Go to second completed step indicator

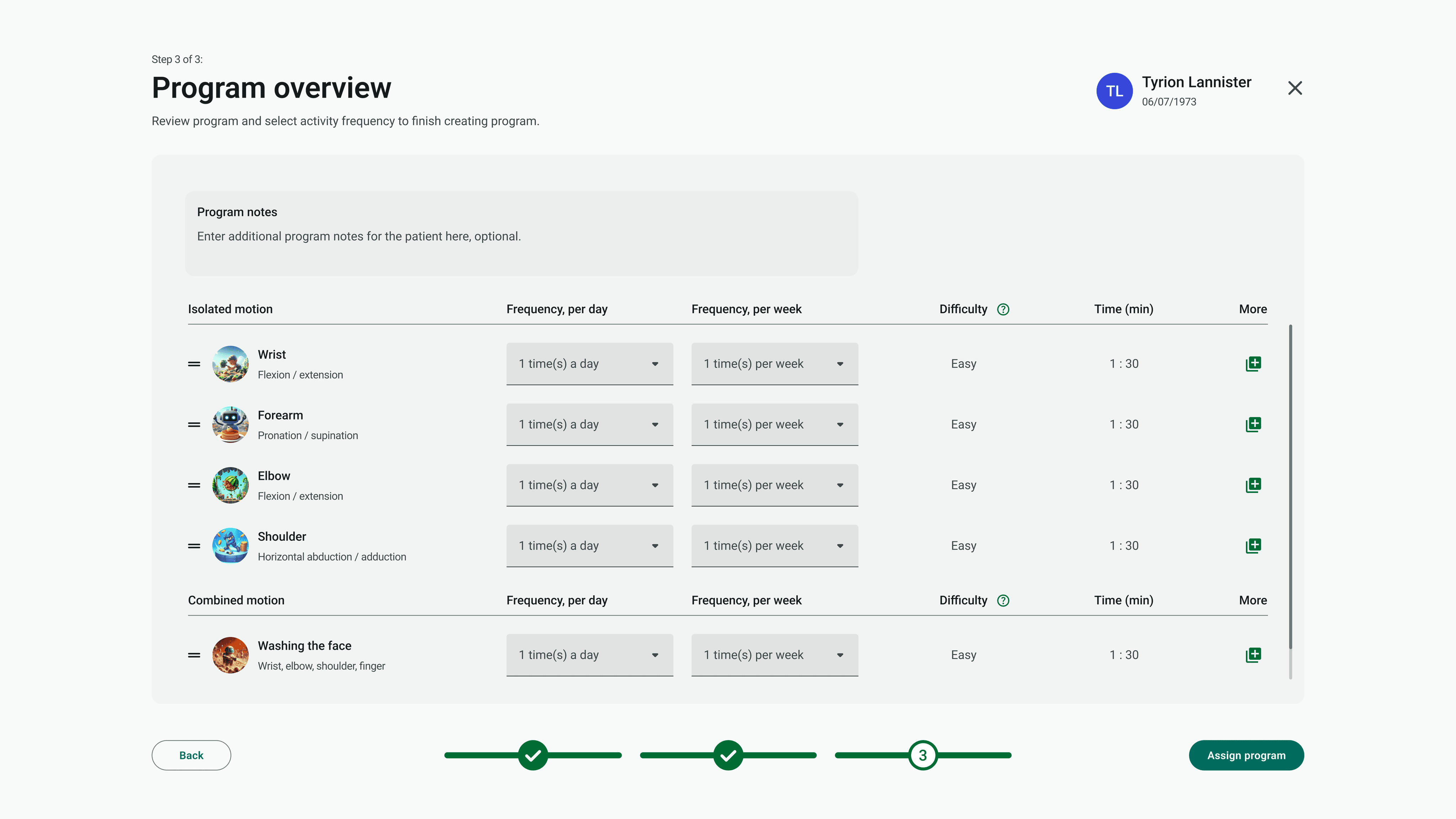click(727, 755)
